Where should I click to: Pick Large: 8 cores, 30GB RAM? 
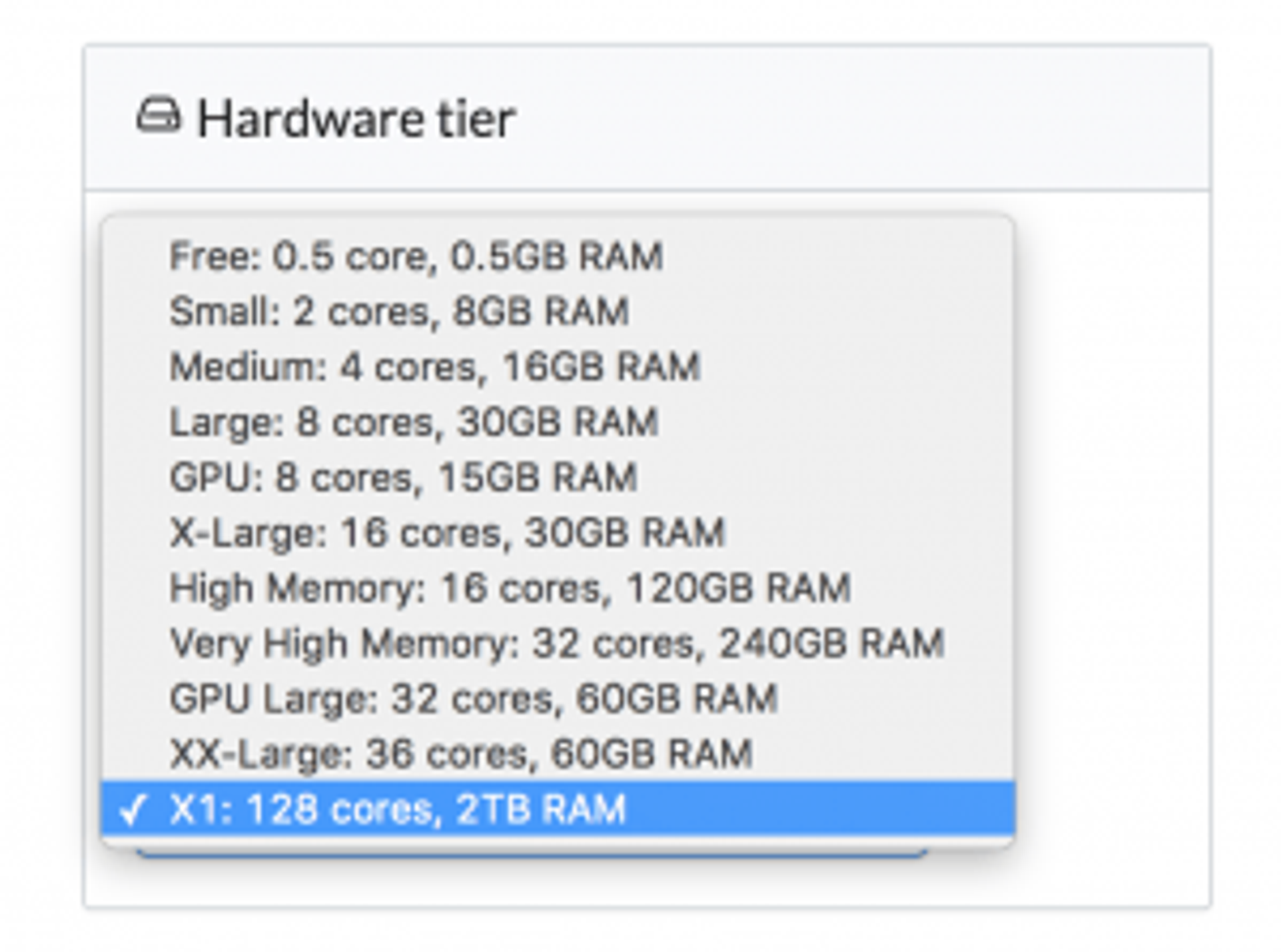click(x=558, y=422)
